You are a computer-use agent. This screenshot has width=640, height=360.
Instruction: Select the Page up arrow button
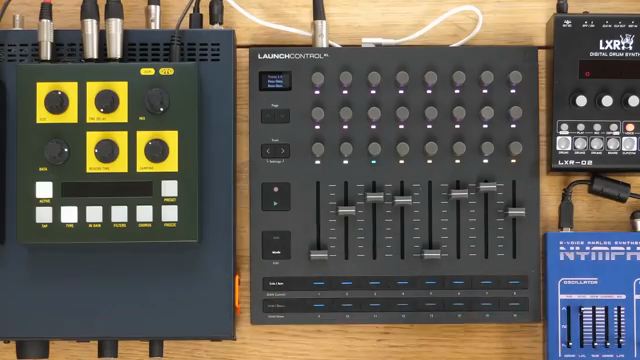point(269,116)
